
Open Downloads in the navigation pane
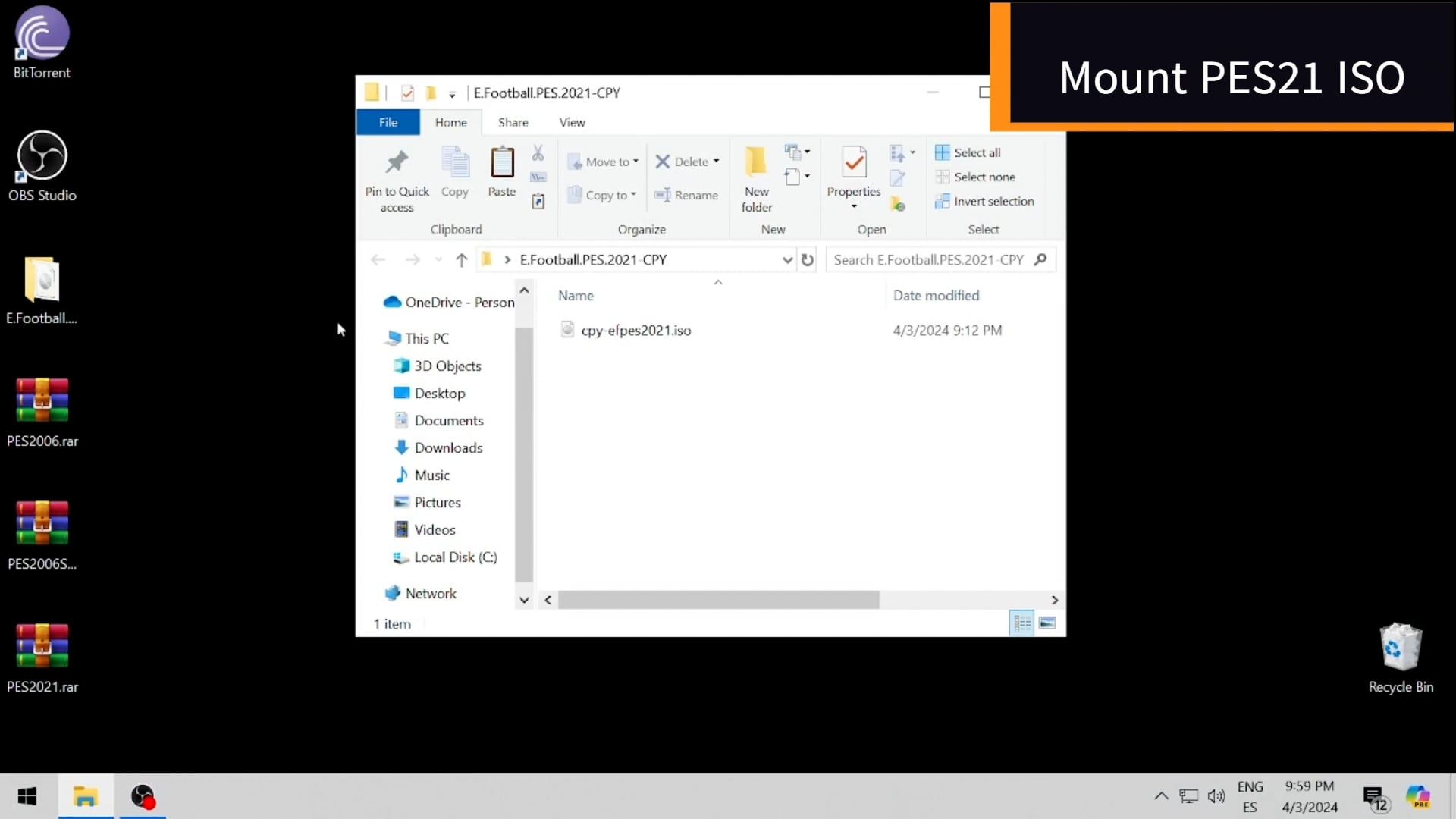448,448
